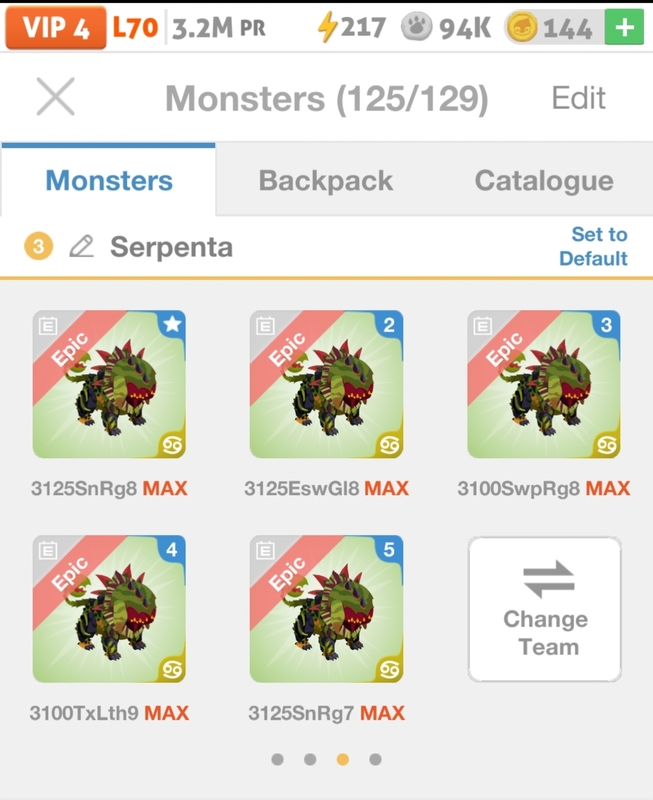Tap the Change Team button
Image resolution: width=653 pixels, height=800 pixels.
[x=545, y=609]
